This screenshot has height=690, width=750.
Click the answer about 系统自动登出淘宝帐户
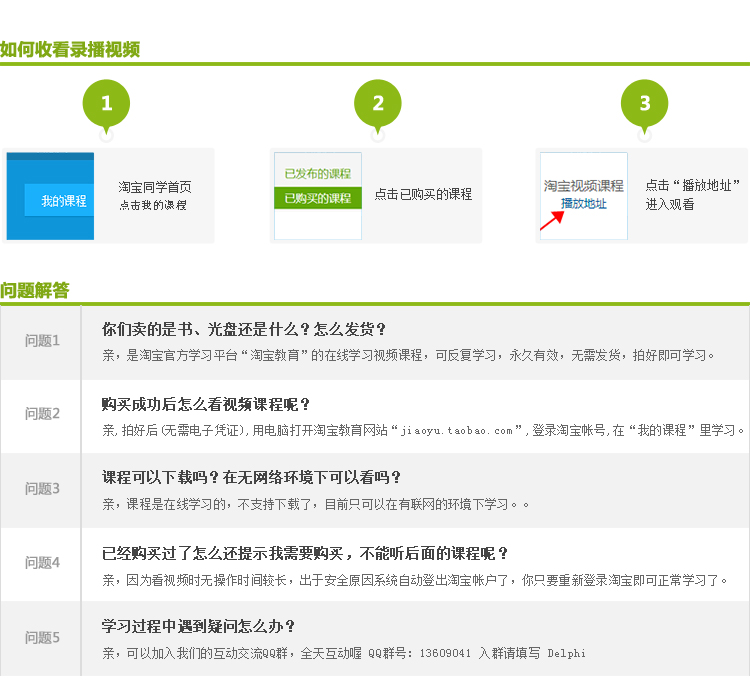415,580
